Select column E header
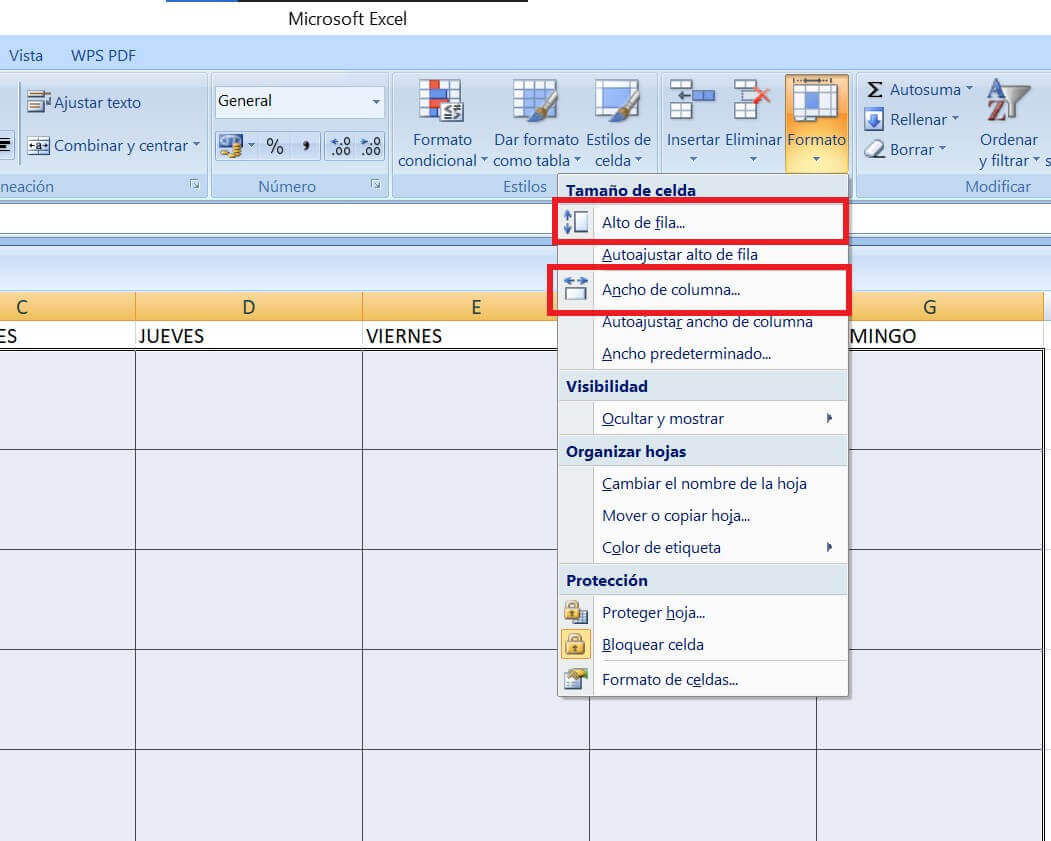 460,307
